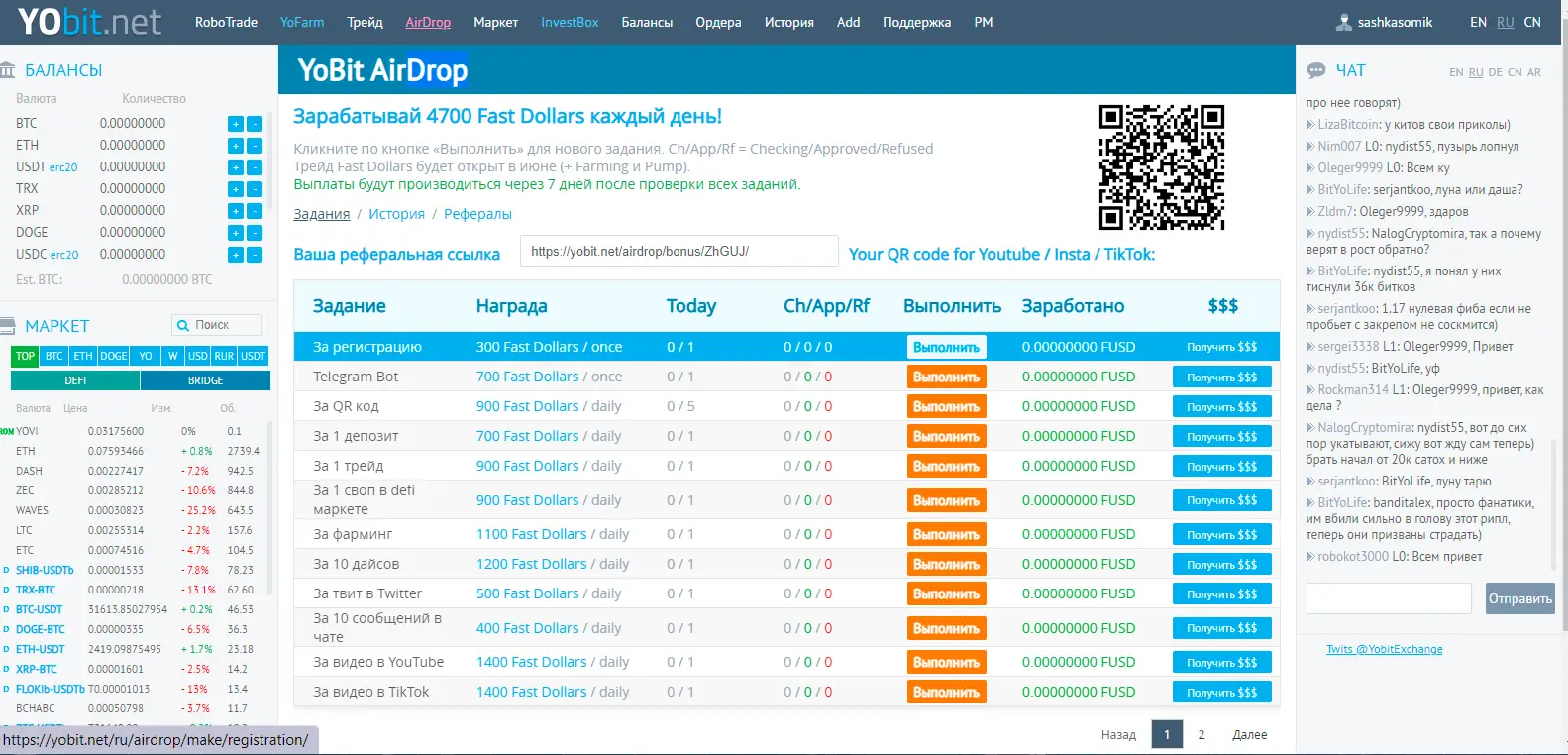Click the bank icon beside БАЛАНСЫ
Image resolution: width=1568 pixels, height=755 pixels.
(7, 70)
